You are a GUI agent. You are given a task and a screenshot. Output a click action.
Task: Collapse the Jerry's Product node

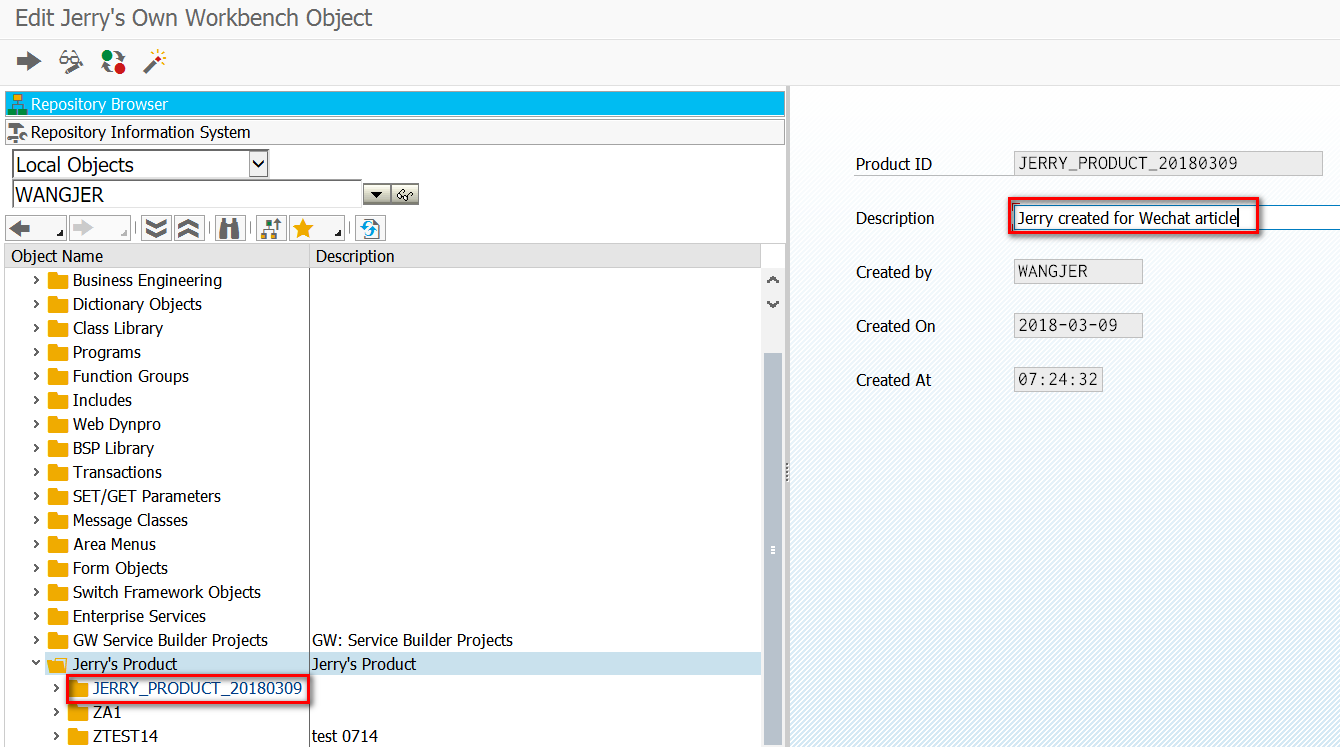tap(36, 664)
